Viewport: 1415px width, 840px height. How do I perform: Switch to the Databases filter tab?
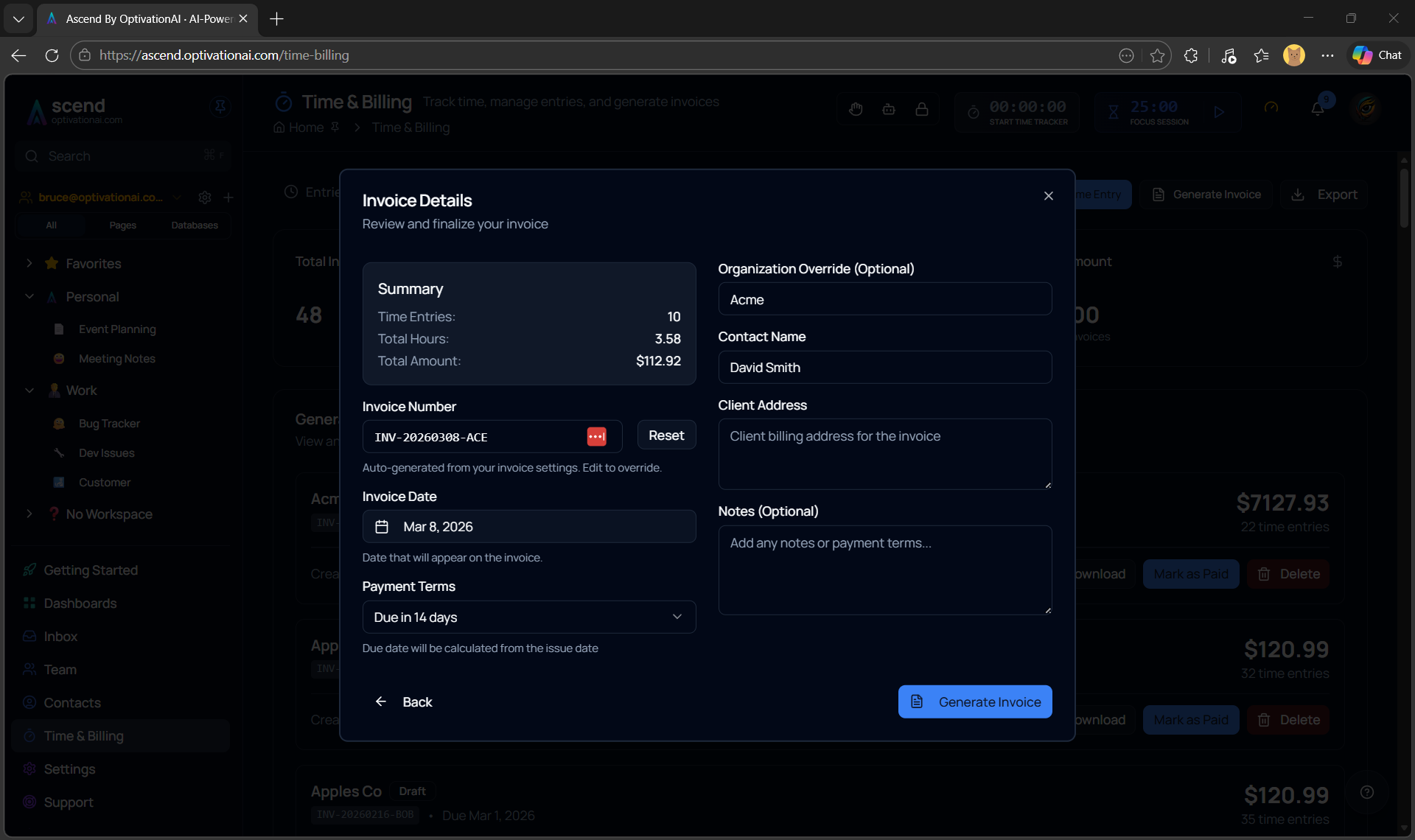coord(193,225)
